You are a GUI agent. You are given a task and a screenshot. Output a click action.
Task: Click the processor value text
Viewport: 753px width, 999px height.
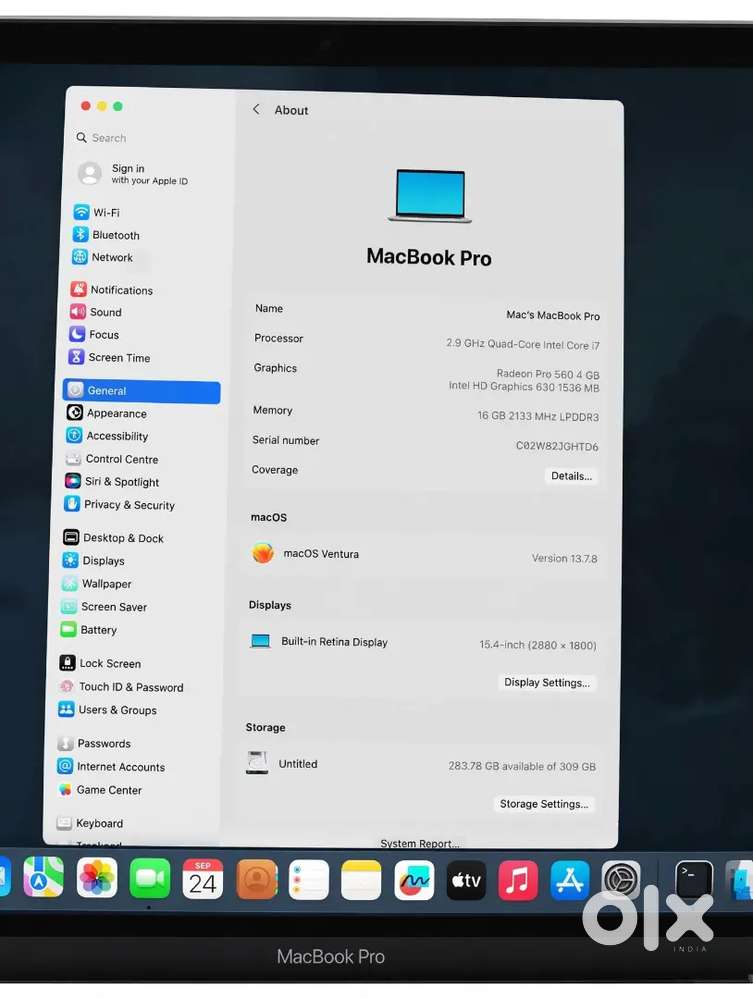point(522,344)
